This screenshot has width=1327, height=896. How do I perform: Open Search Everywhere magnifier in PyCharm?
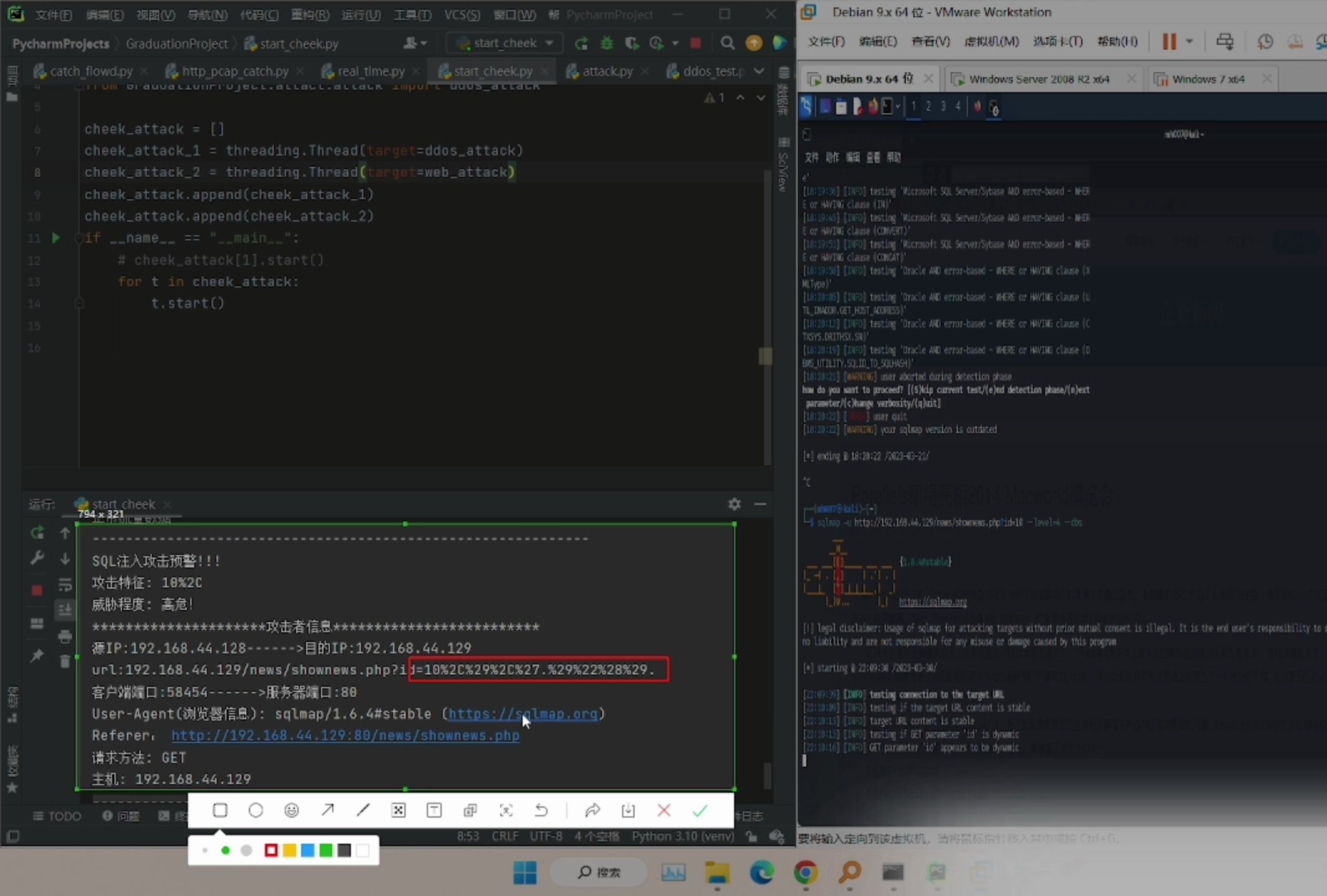pos(727,43)
